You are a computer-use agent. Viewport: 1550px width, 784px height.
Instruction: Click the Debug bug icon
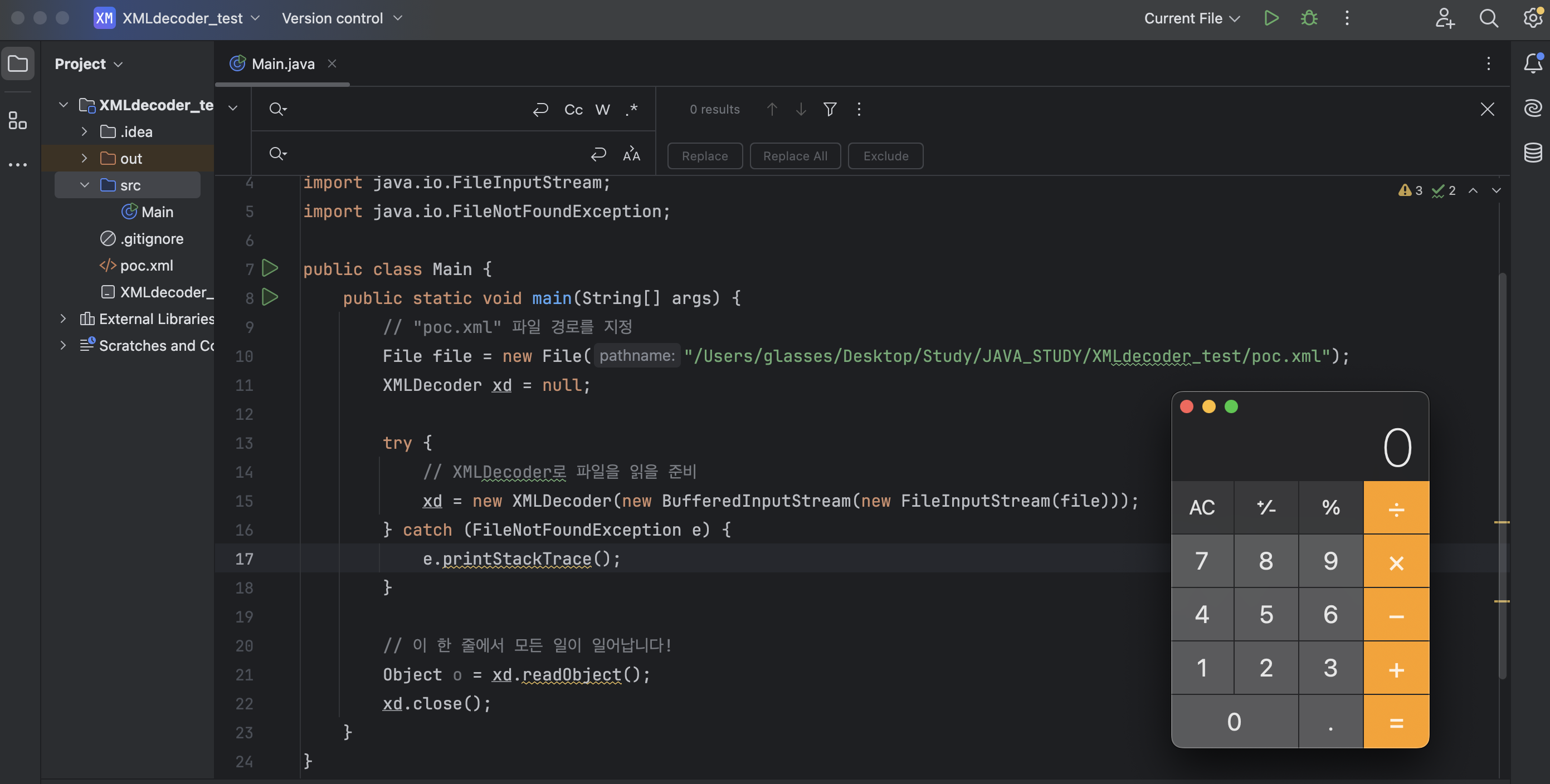(1309, 18)
